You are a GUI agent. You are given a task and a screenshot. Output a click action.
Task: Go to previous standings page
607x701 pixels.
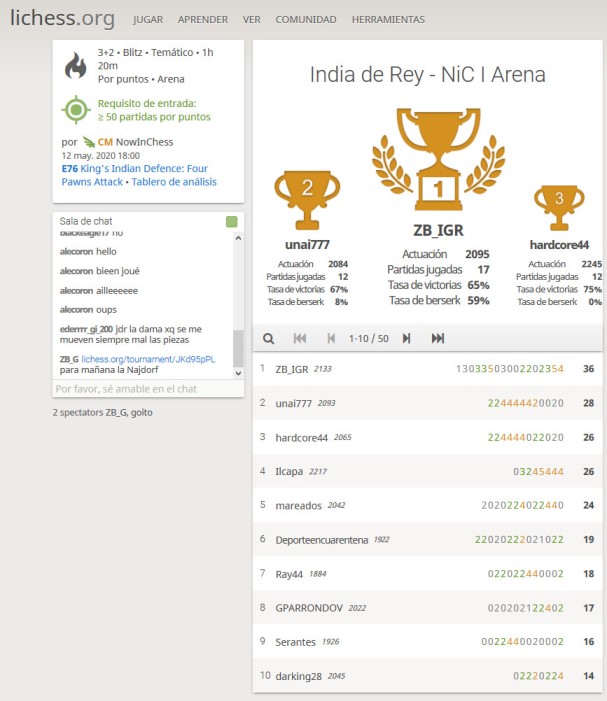(x=331, y=339)
